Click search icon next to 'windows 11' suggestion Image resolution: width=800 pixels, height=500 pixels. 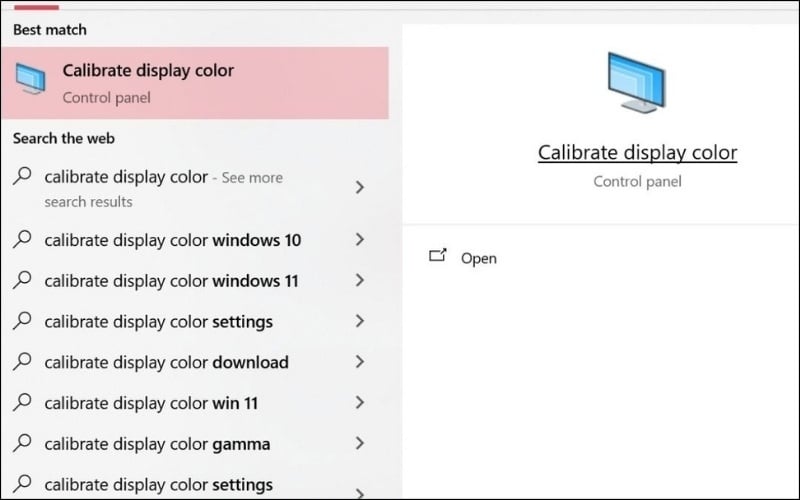pos(22,280)
